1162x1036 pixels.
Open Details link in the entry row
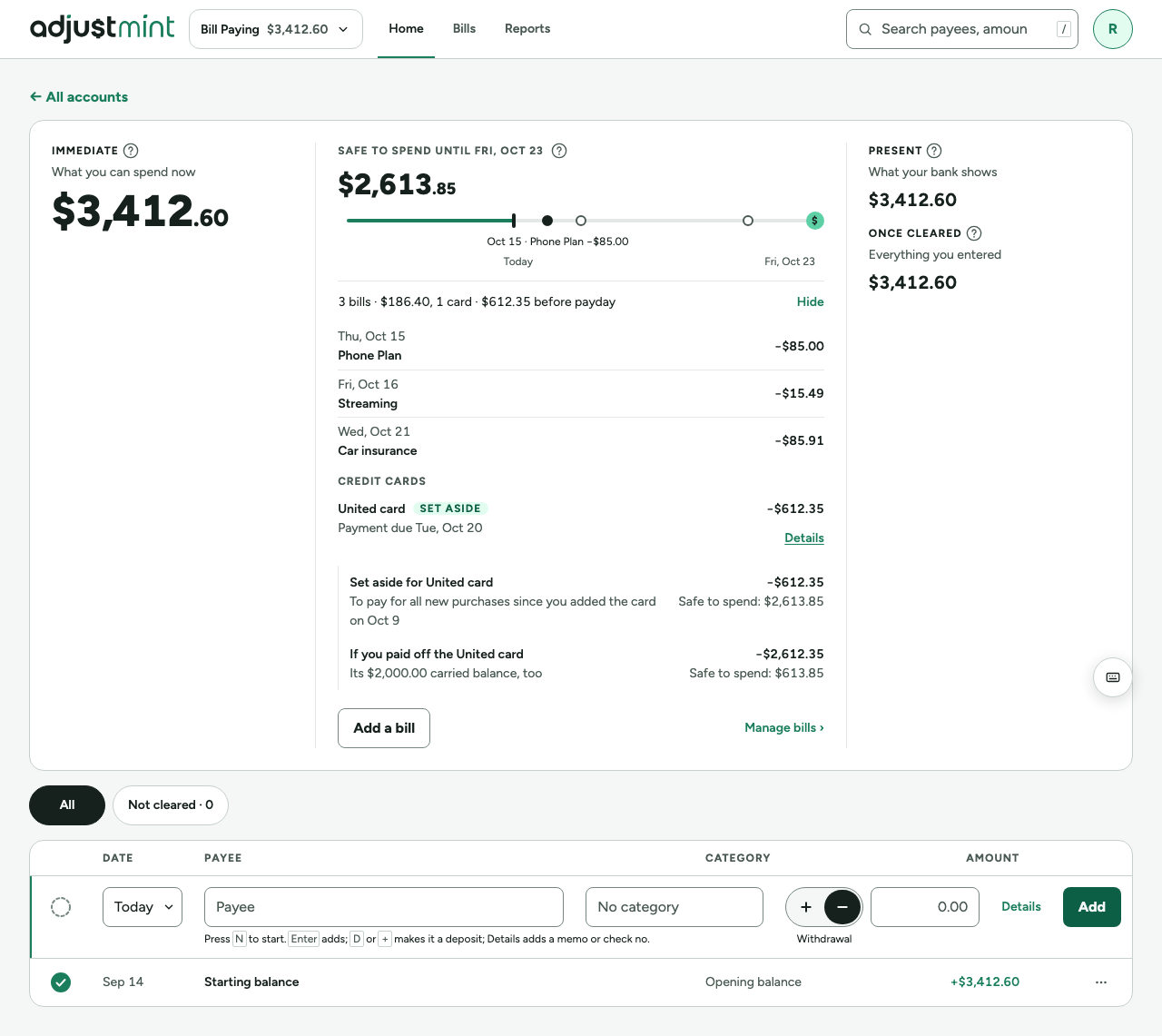tap(1021, 907)
